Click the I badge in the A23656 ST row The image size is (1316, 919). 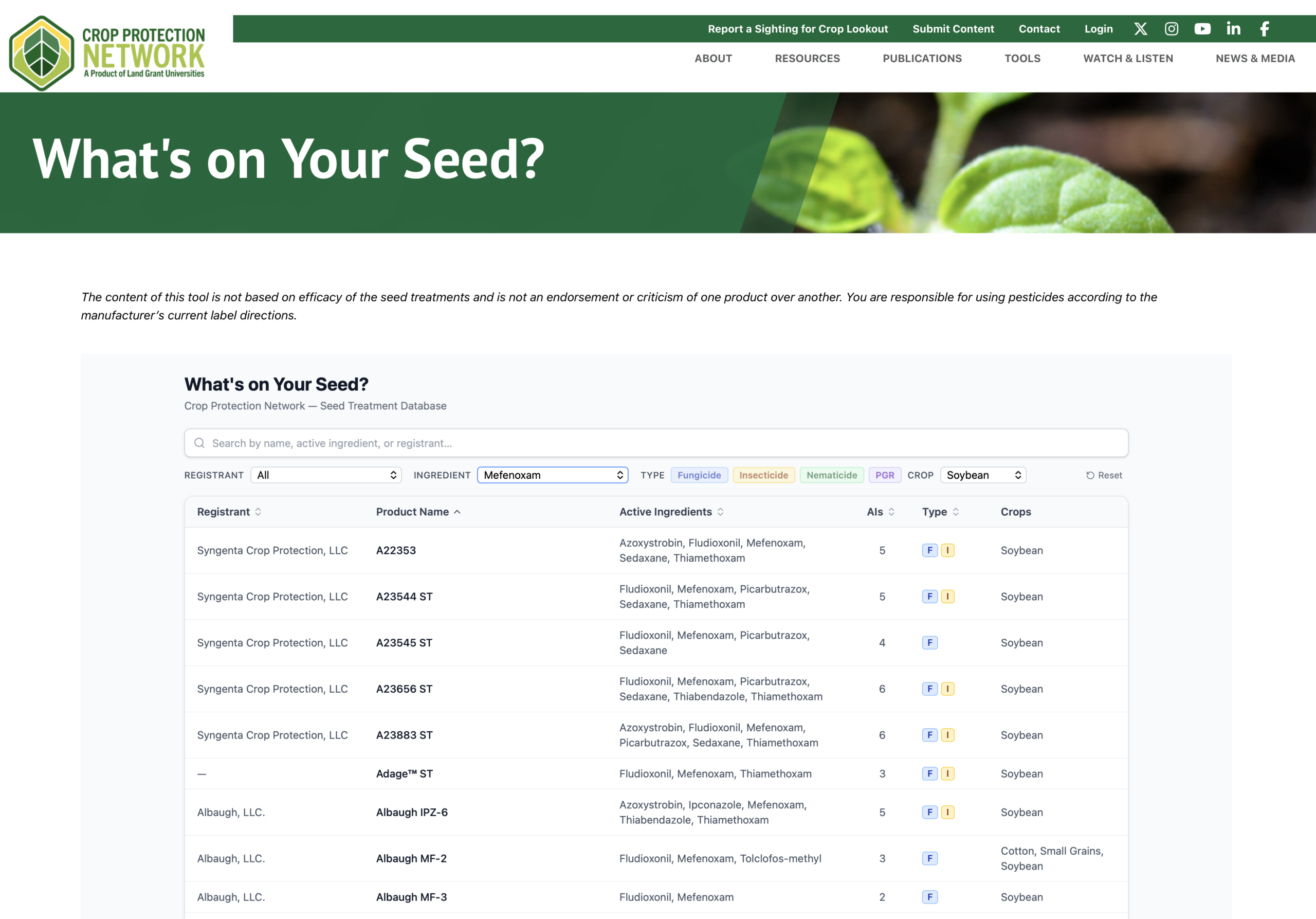(947, 689)
